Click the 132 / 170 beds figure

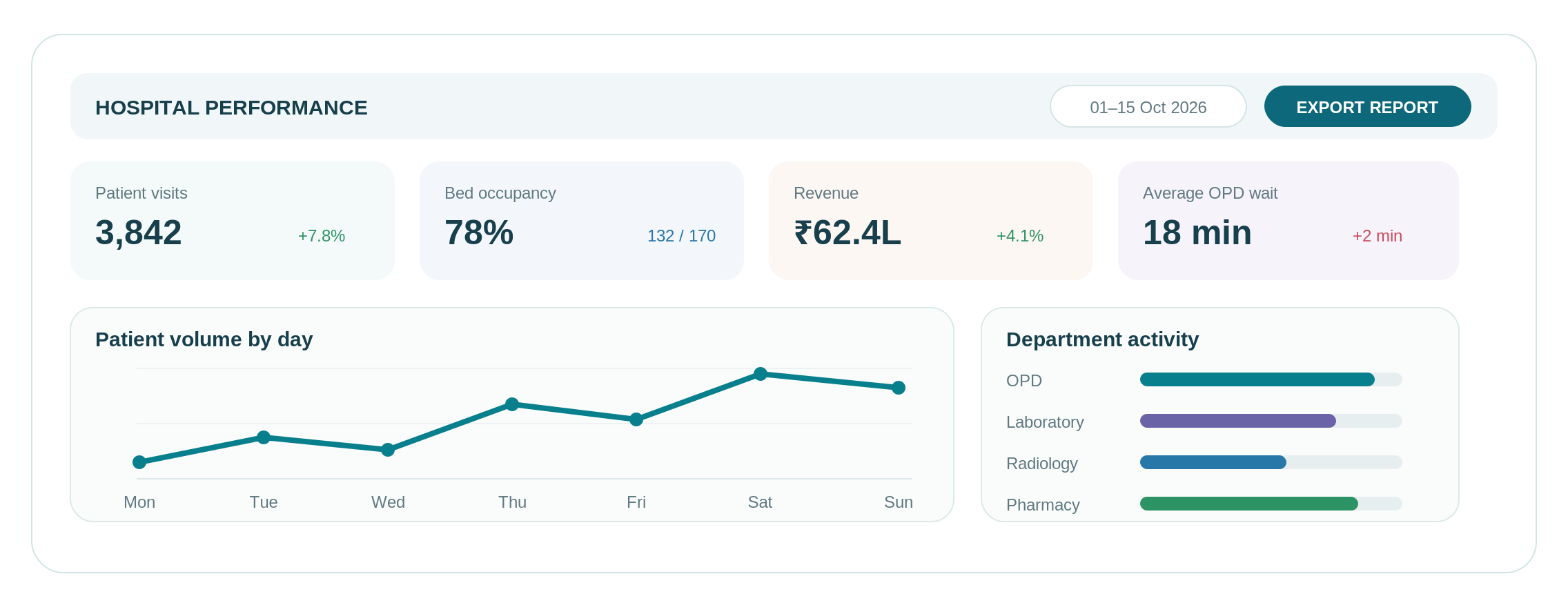tap(681, 236)
